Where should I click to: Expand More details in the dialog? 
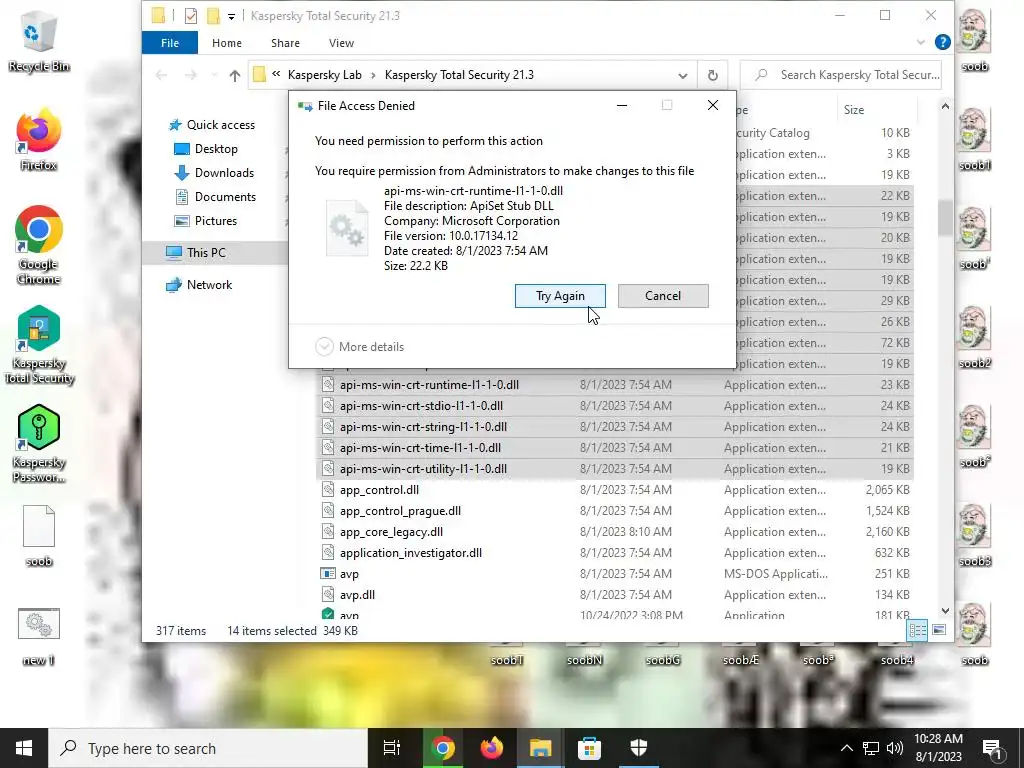(x=360, y=347)
